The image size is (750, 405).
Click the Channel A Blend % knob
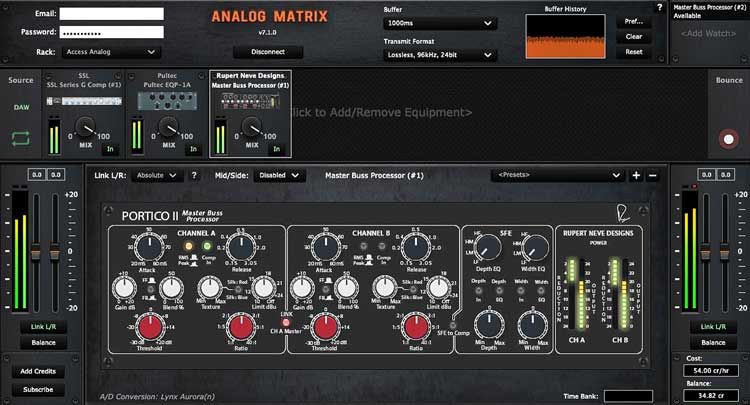171,288
